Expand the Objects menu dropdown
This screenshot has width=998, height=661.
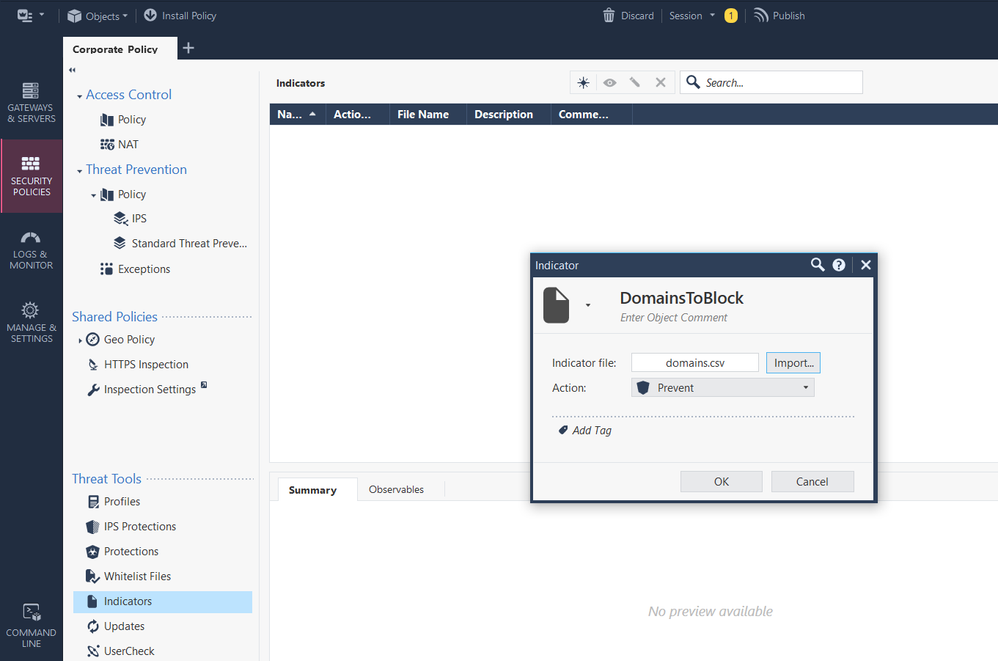97,16
